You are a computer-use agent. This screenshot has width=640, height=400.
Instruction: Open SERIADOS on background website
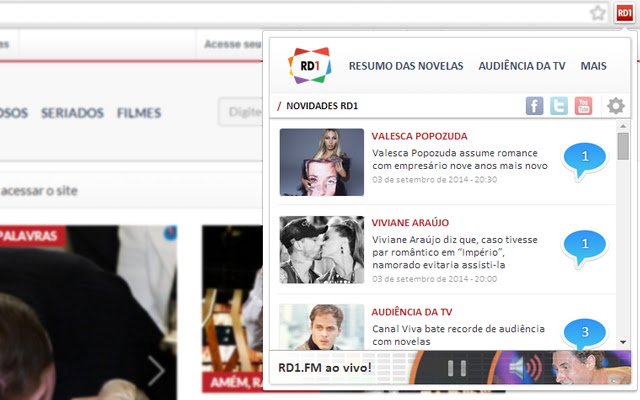(x=72, y=113)
